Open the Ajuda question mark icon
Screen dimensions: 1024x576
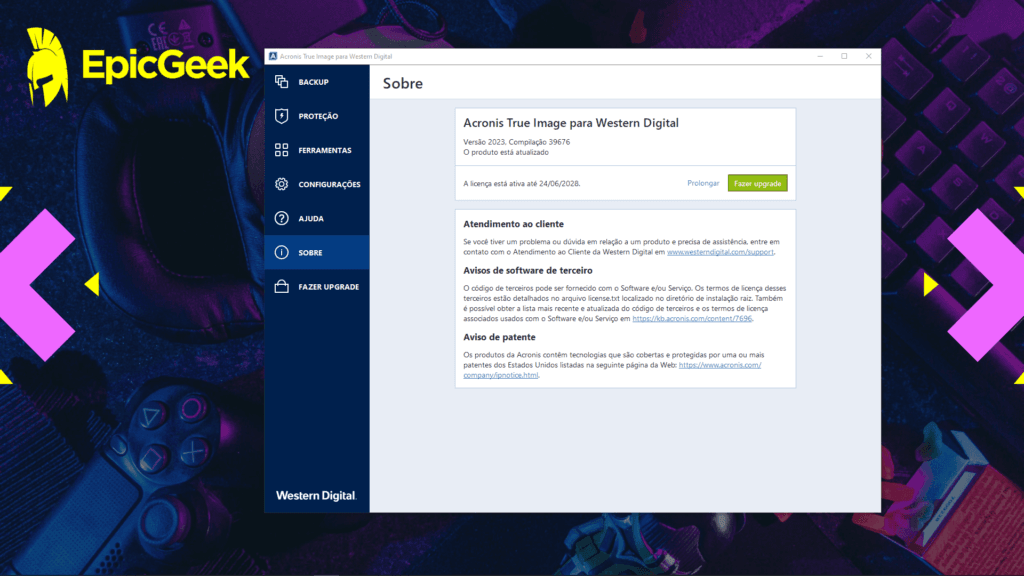coord(281,218)
